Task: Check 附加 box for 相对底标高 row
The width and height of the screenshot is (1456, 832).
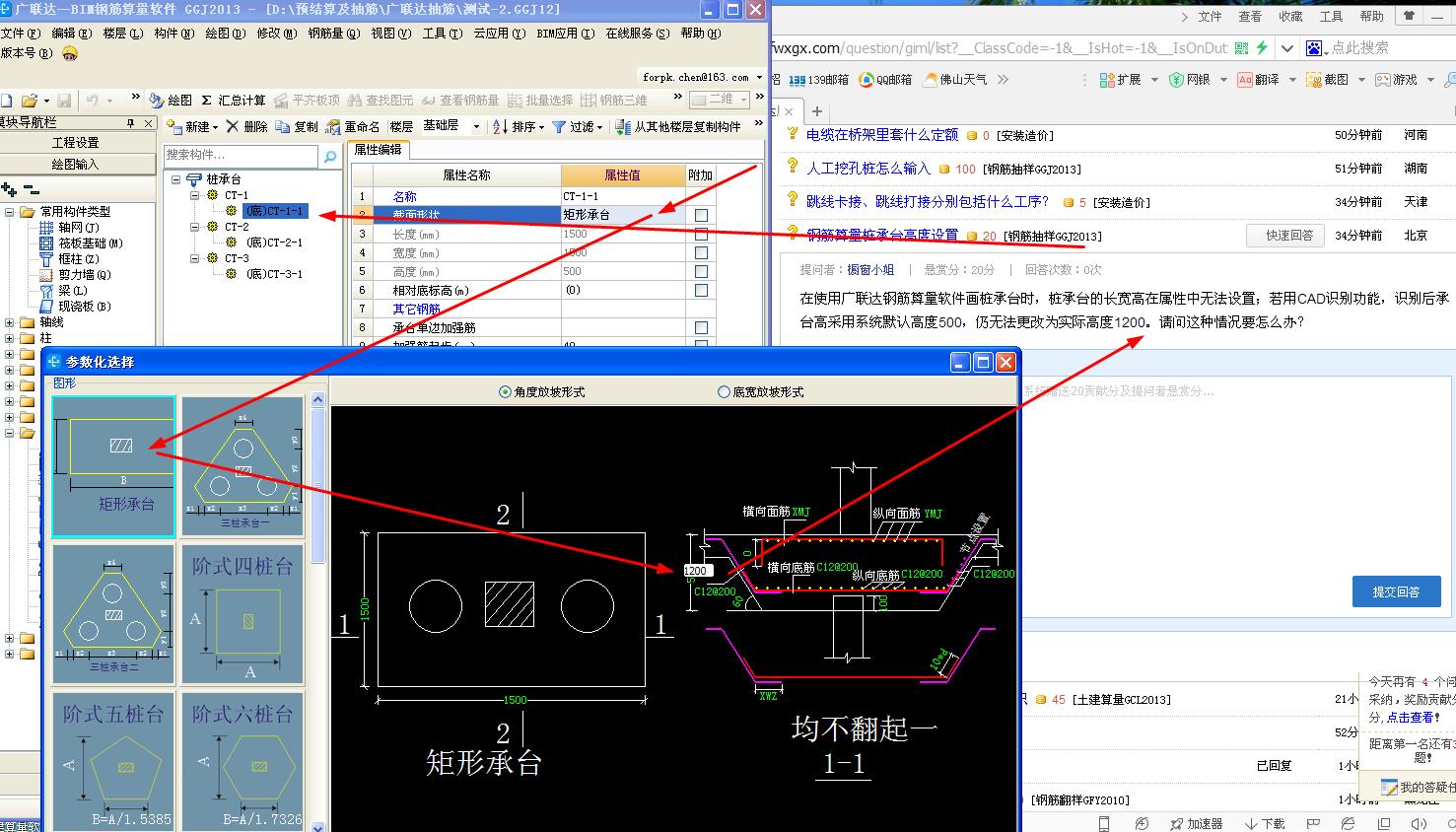Action: tap(701, 291)
